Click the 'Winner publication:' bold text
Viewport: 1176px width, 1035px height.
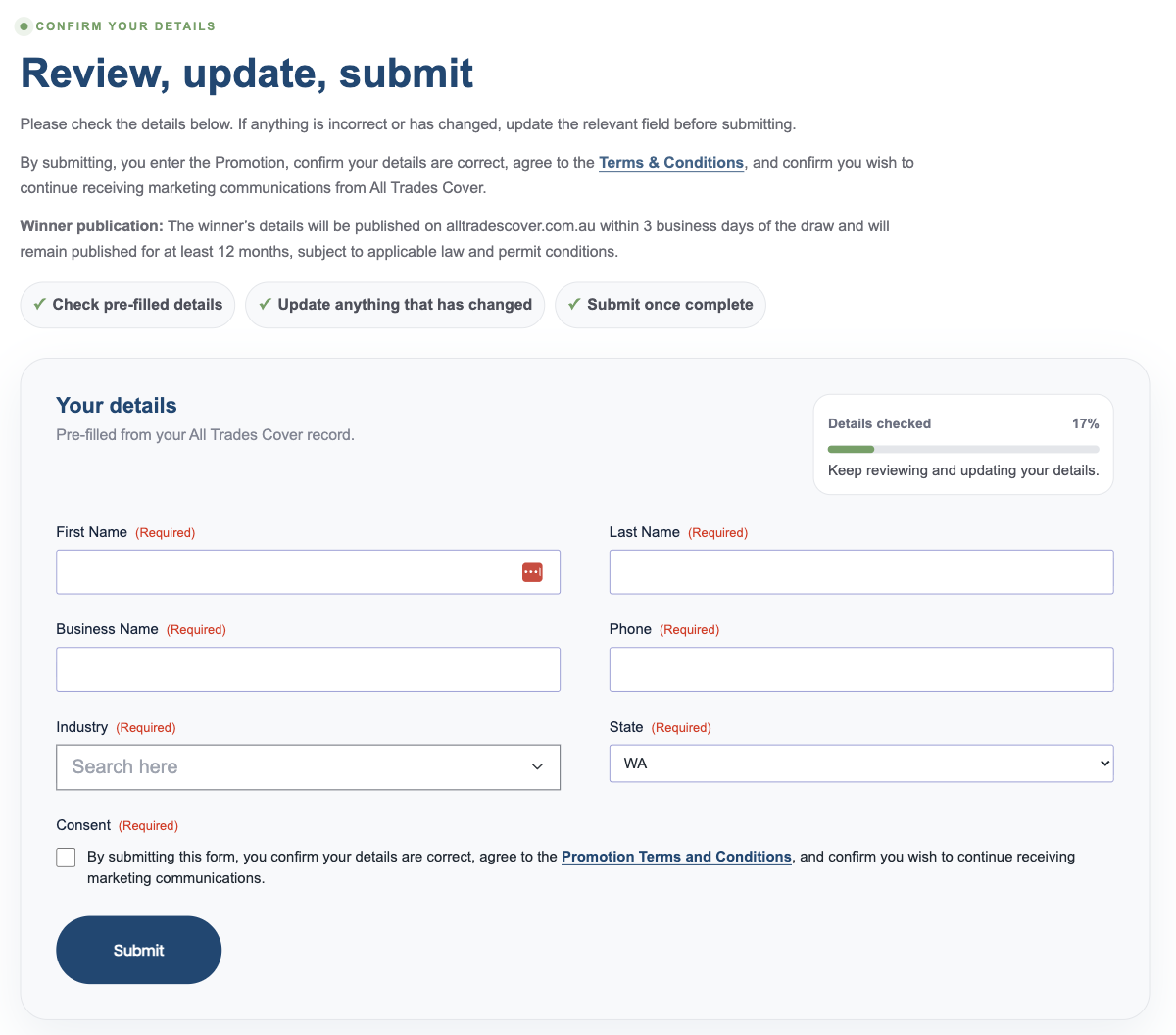click(x=92, y=226)
